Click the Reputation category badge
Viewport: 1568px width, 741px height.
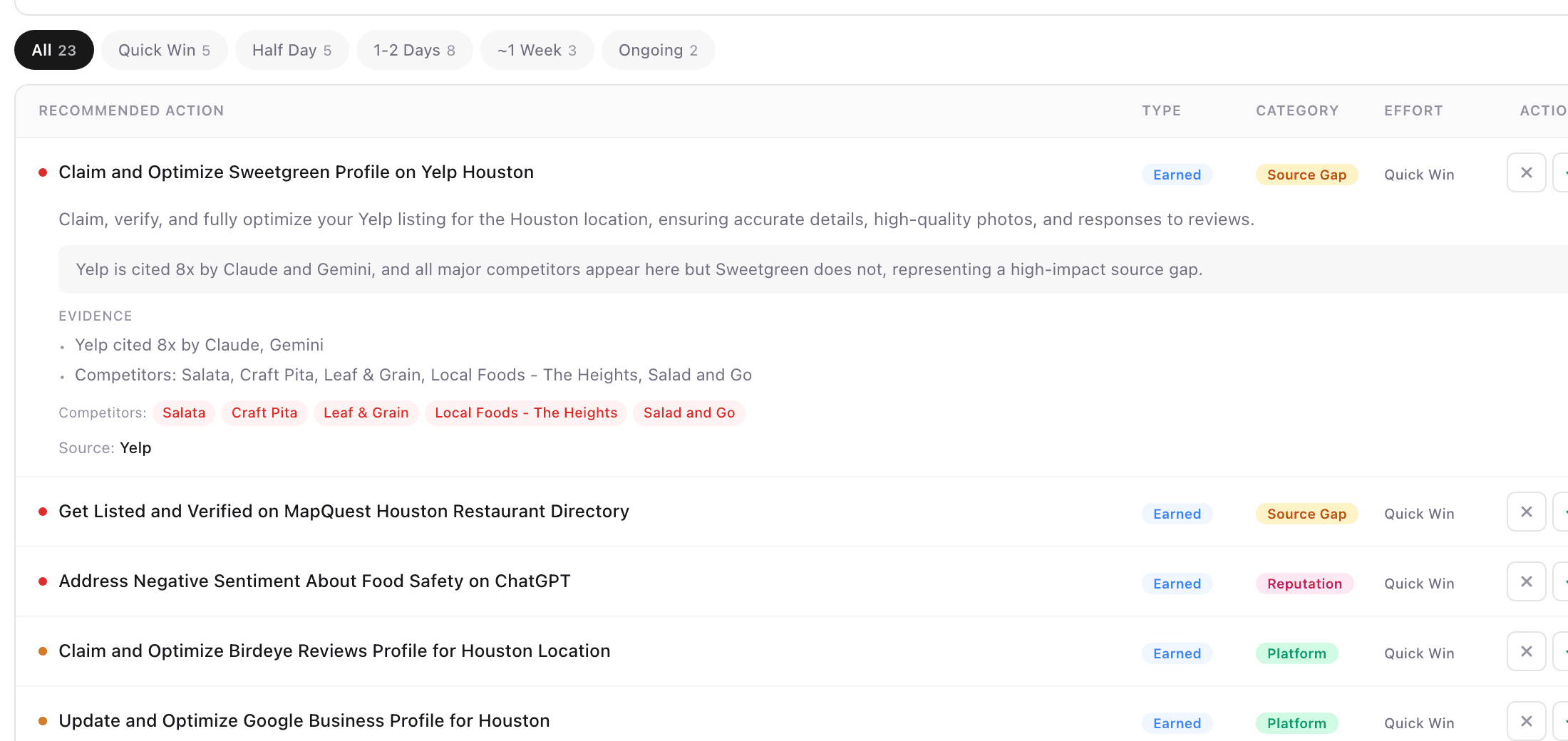click(x=1305, y=584)
